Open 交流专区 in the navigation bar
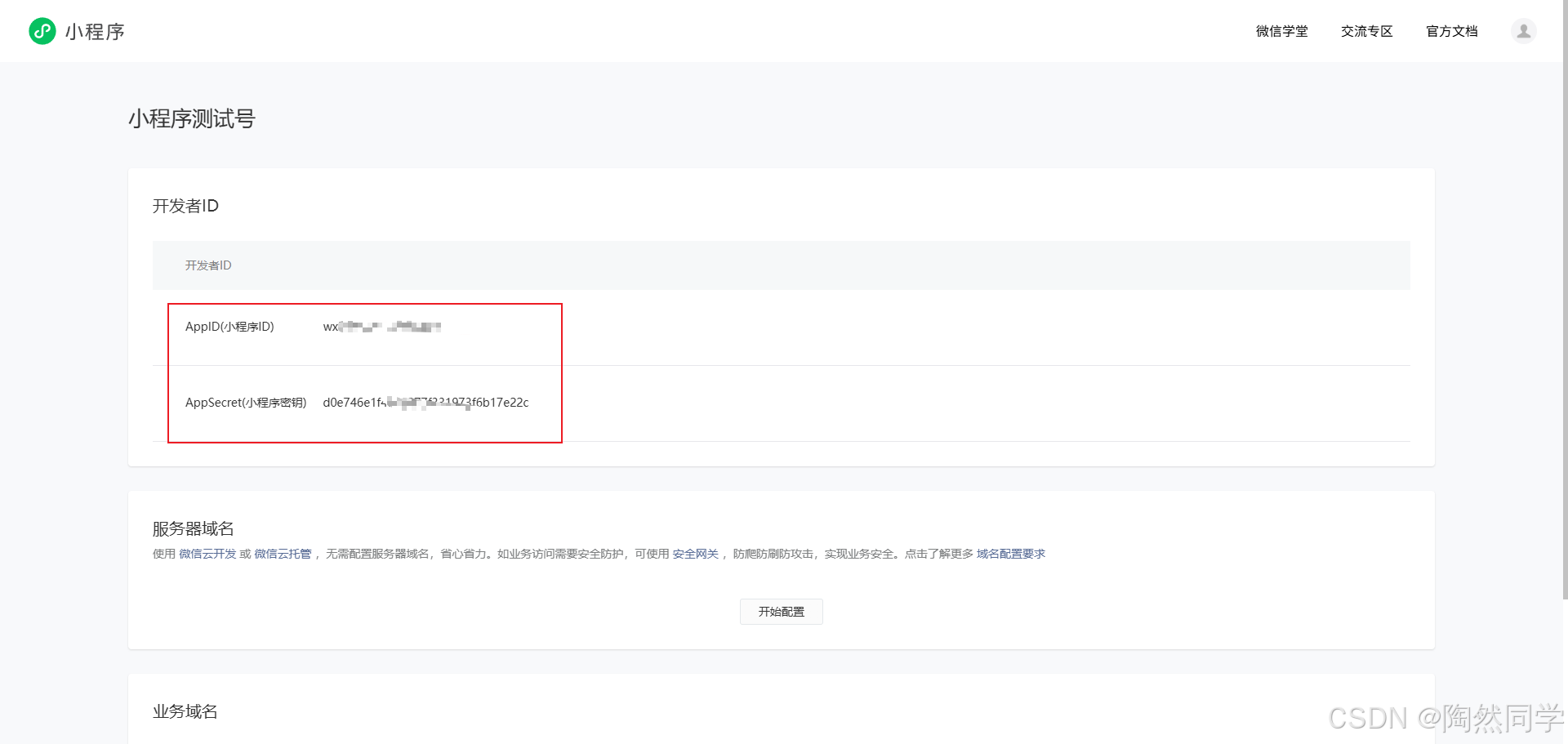 click(x=1366, y=31)
